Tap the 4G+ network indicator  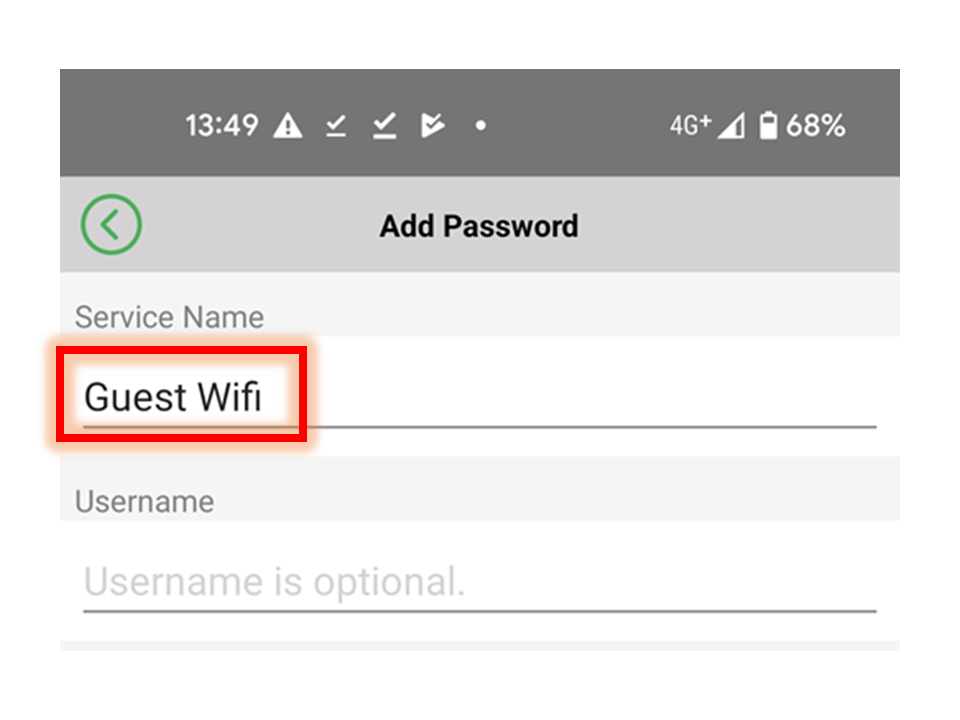point(690,125)
